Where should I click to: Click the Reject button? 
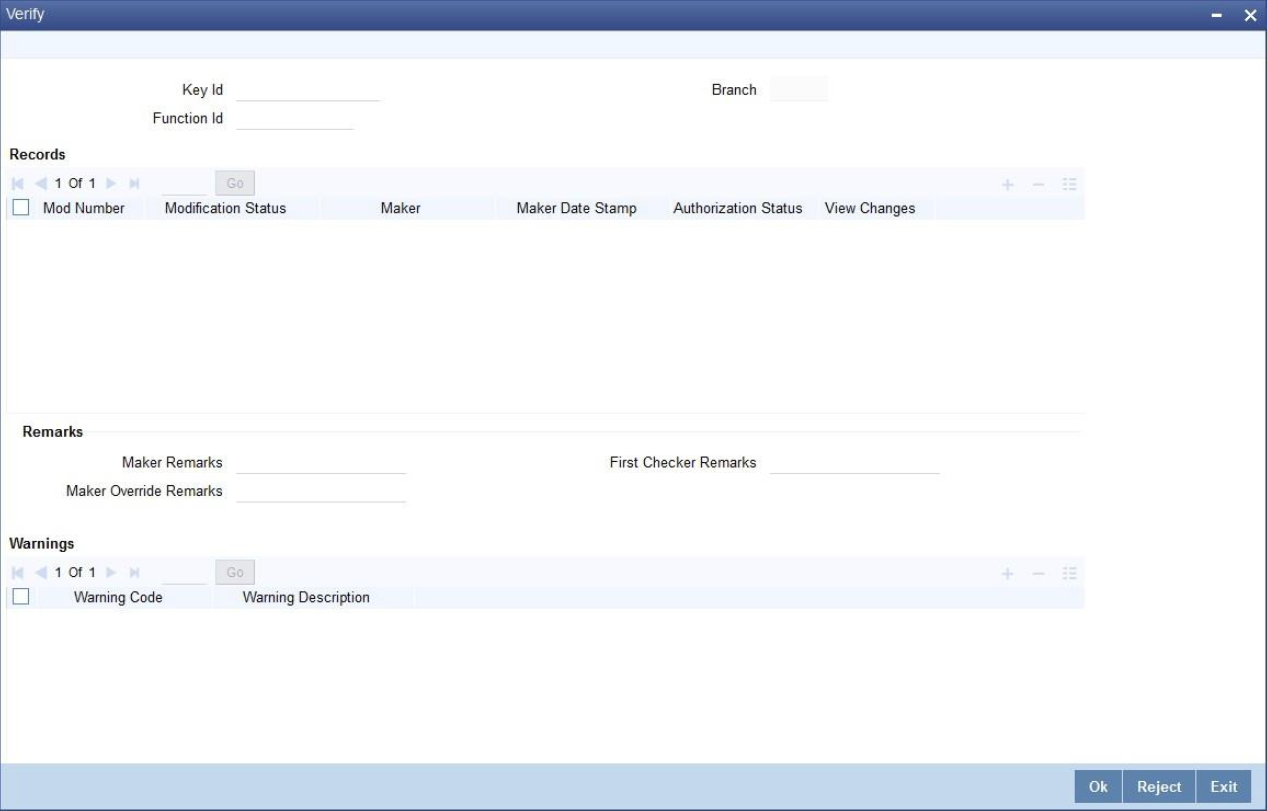[x=1158, y=786]
